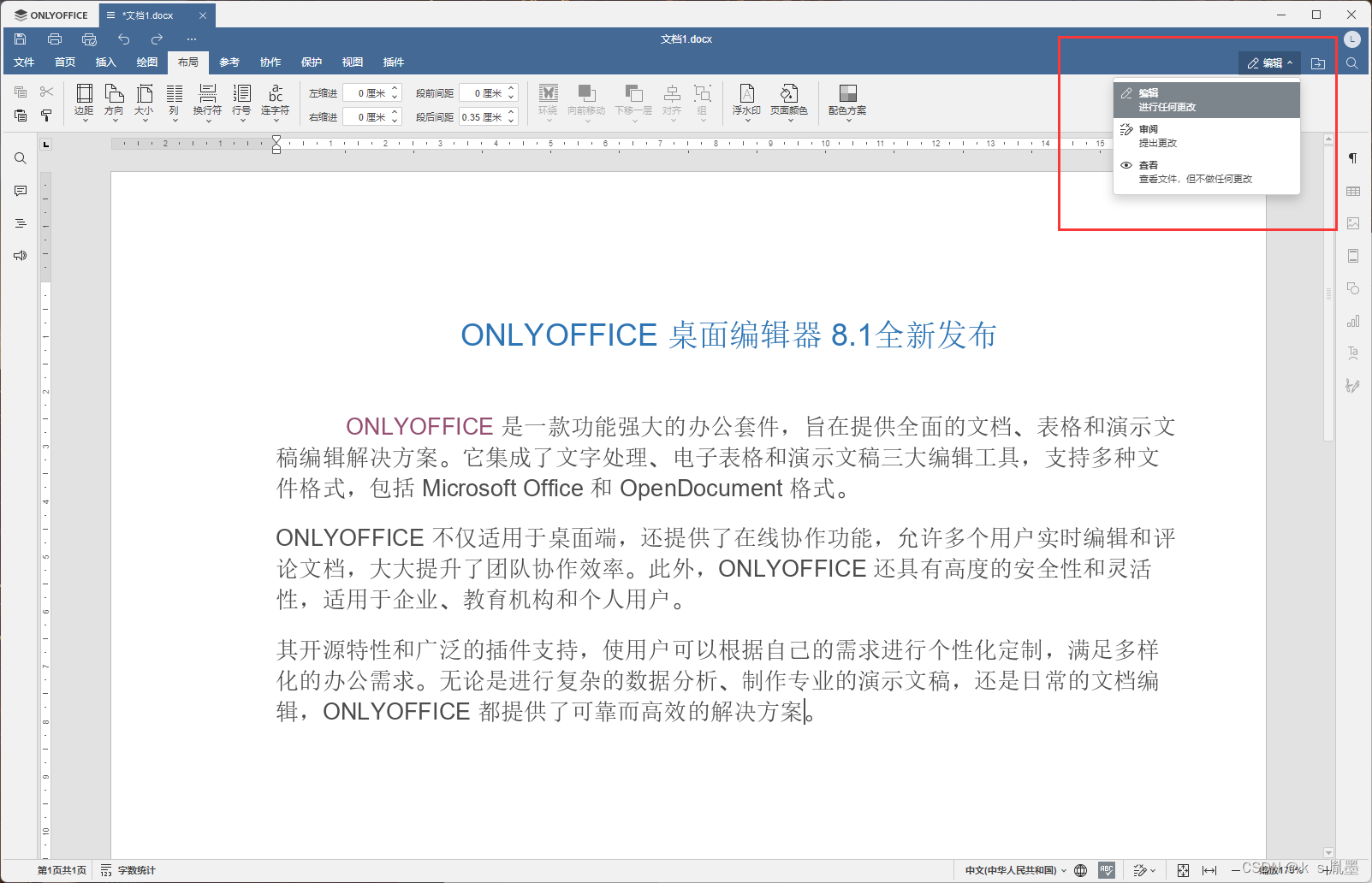Screen dimensions: 1372x883
Task: Open chart settings in right sidebar
Action: pos(1353,321)
